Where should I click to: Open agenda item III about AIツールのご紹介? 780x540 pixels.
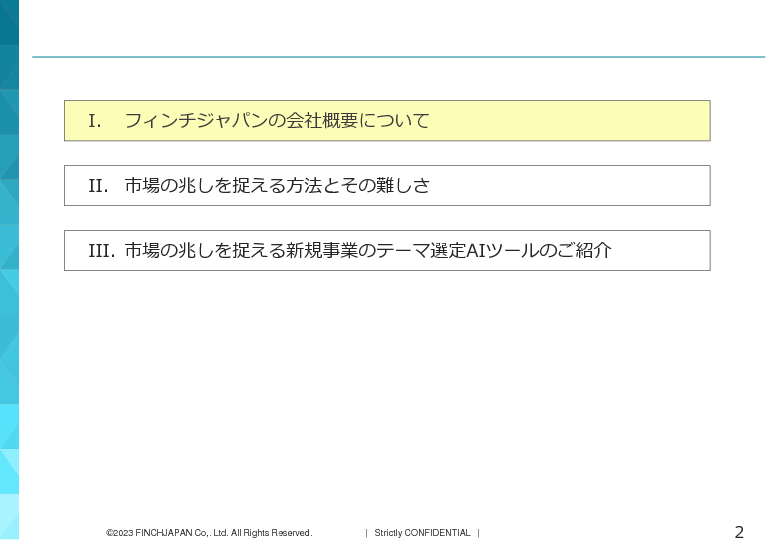[387, 251]
